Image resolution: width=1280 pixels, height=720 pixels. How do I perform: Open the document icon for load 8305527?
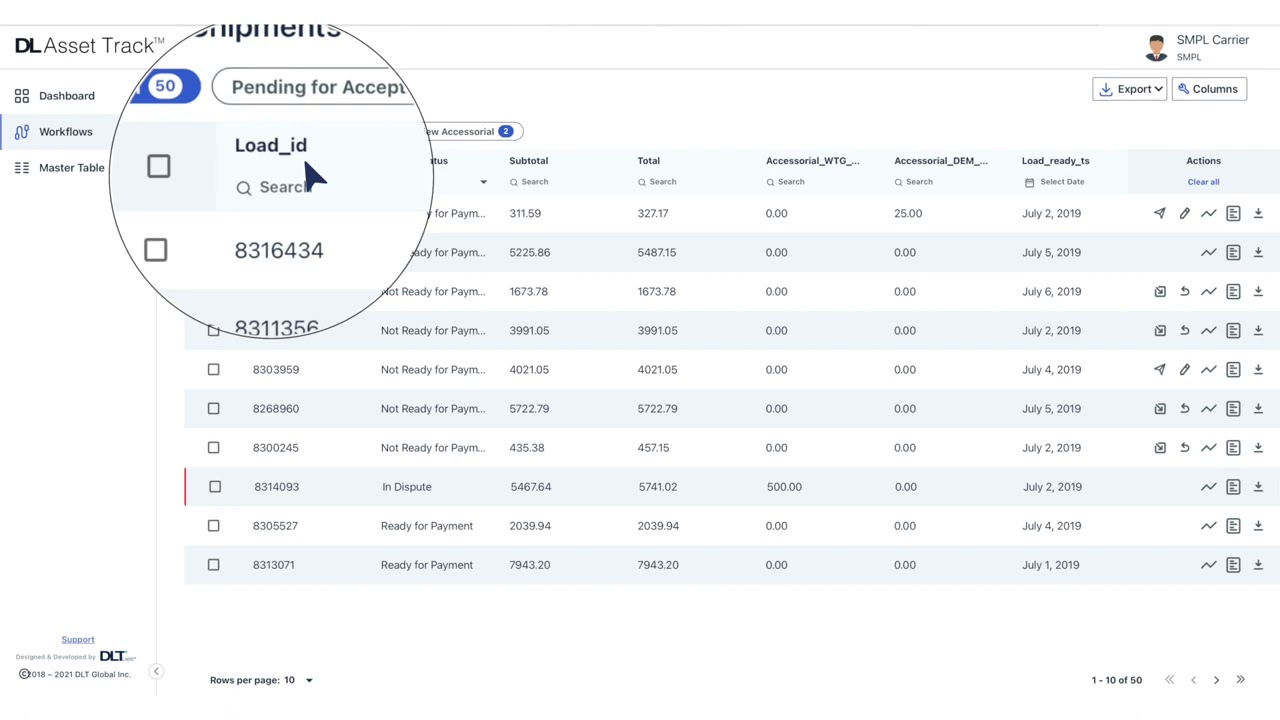1233,525
